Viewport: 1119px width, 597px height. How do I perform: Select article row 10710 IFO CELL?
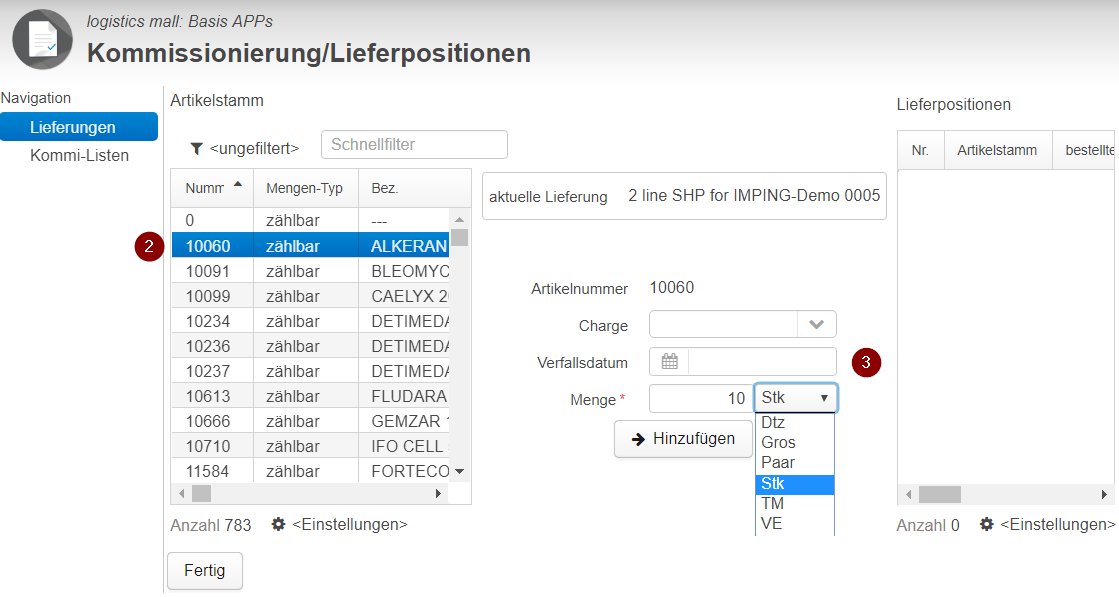tap(310, 446)
